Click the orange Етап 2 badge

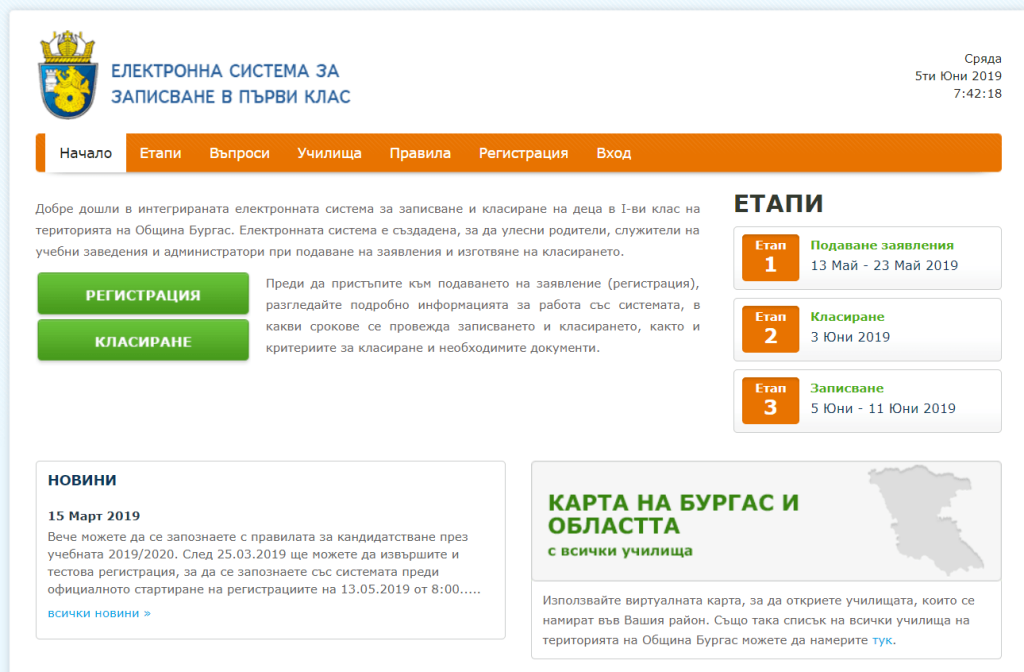coord(770,329)
